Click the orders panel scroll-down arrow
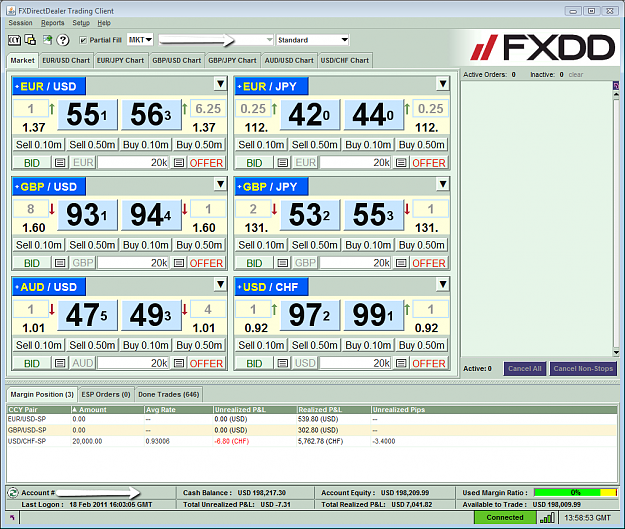The height and width of the screenshot is (529, 625). pos(616,352)
